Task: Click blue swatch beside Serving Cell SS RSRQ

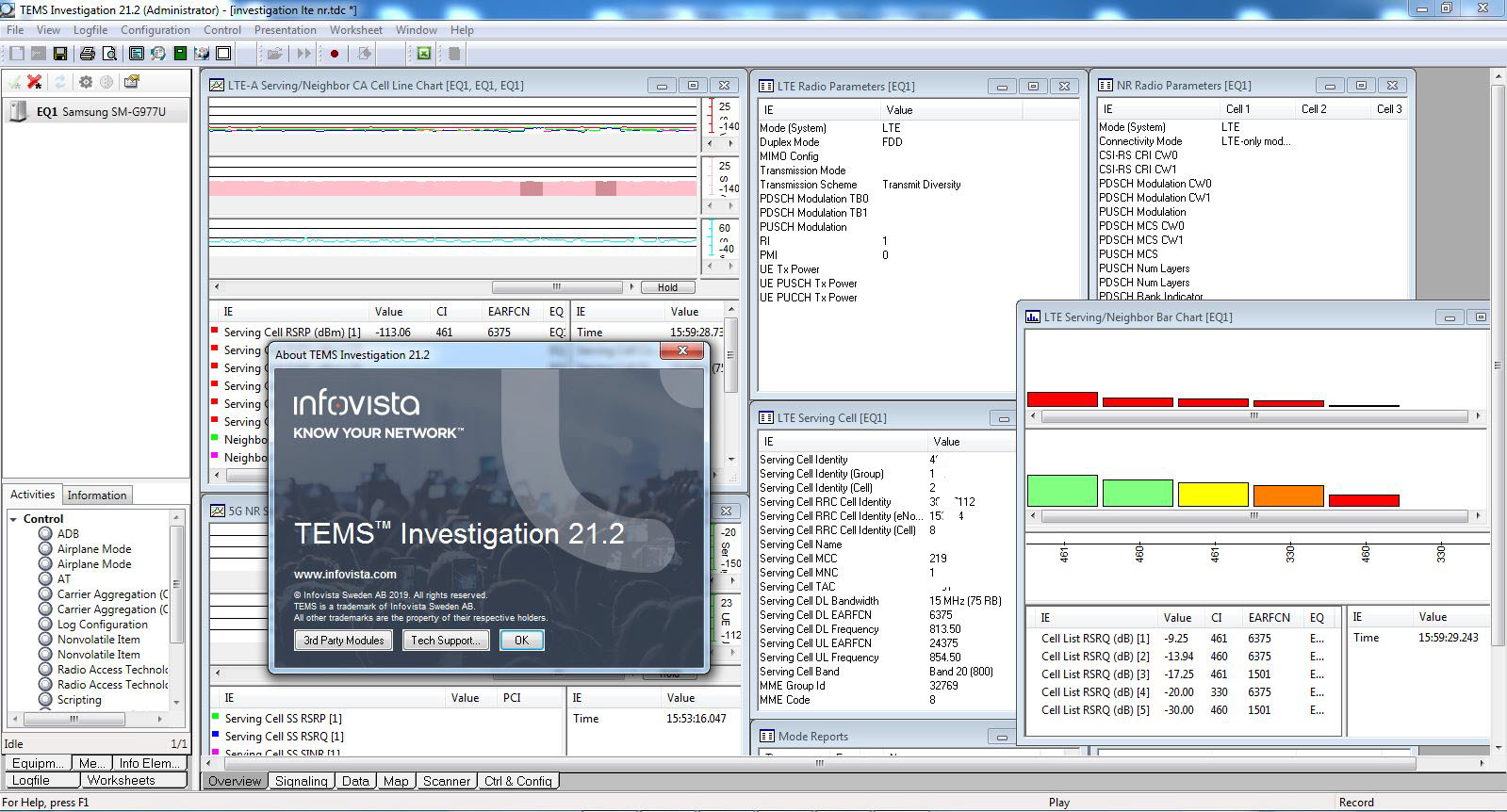Action: coord(216,735)
